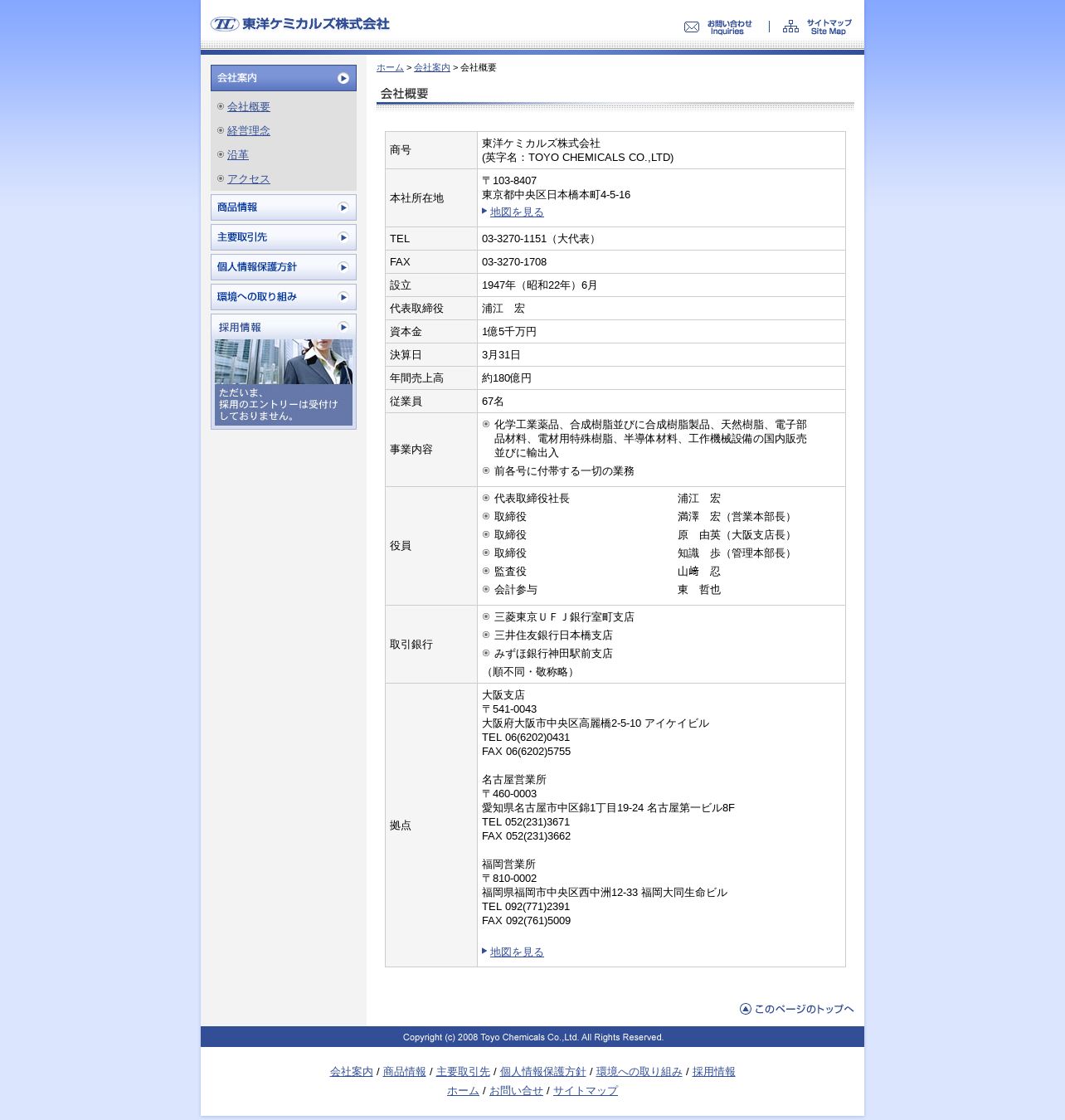Select 経営理念 in the sidebar submenu
This screenshot has width=1065, height=1120.
click(249, 131)
